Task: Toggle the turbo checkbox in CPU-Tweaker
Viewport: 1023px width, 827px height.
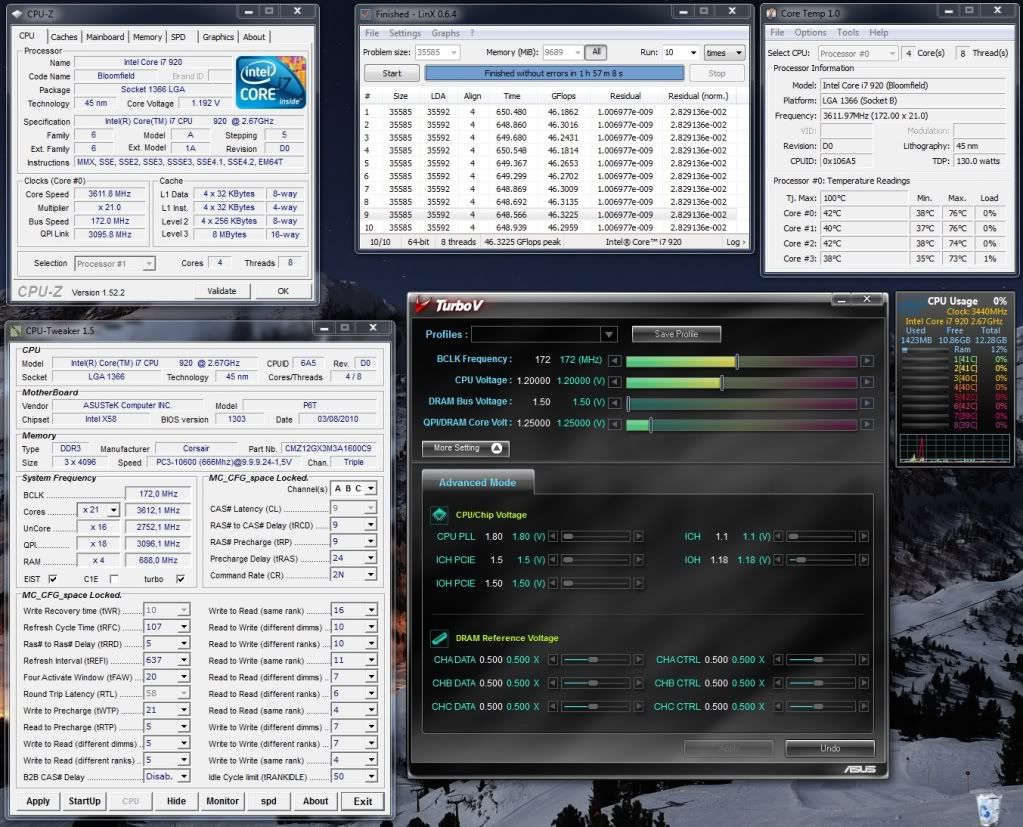Action: coord(180,579)
